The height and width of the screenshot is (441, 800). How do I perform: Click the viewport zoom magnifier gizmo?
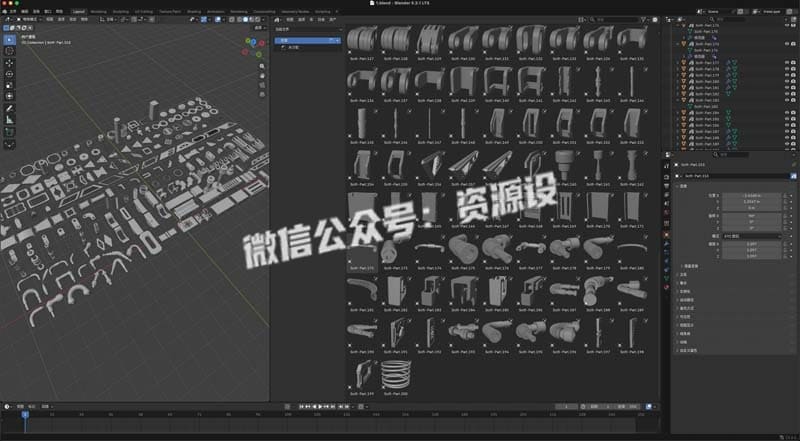262,66
